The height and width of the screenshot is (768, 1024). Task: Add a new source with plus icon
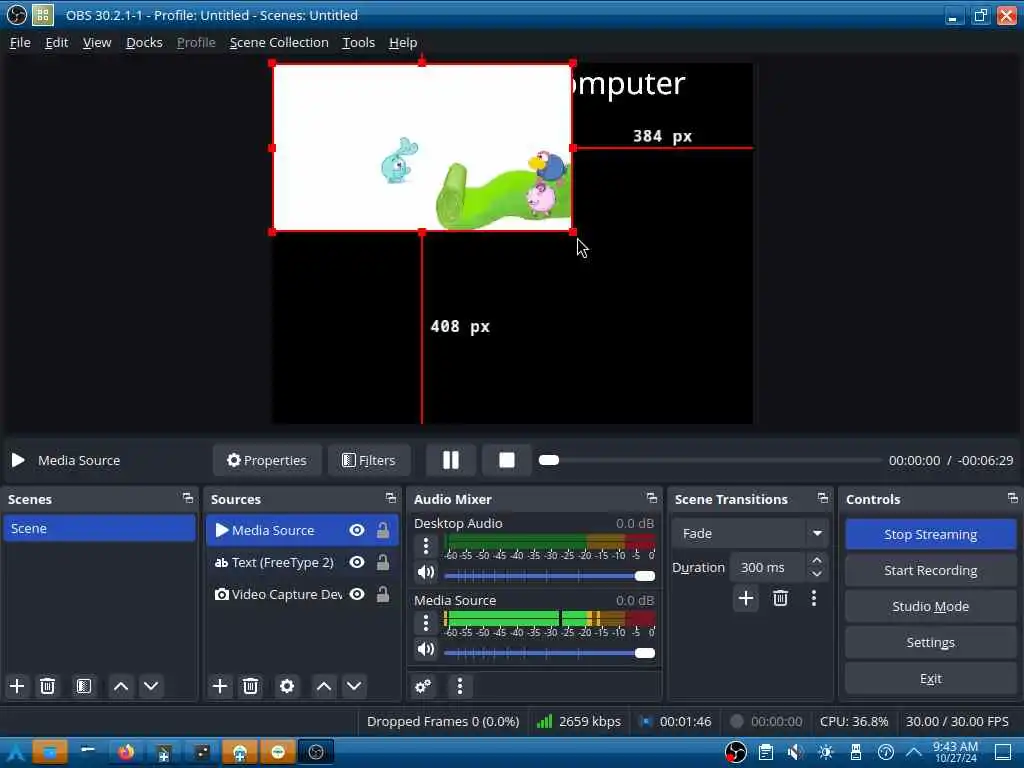[x=220, y=686]
